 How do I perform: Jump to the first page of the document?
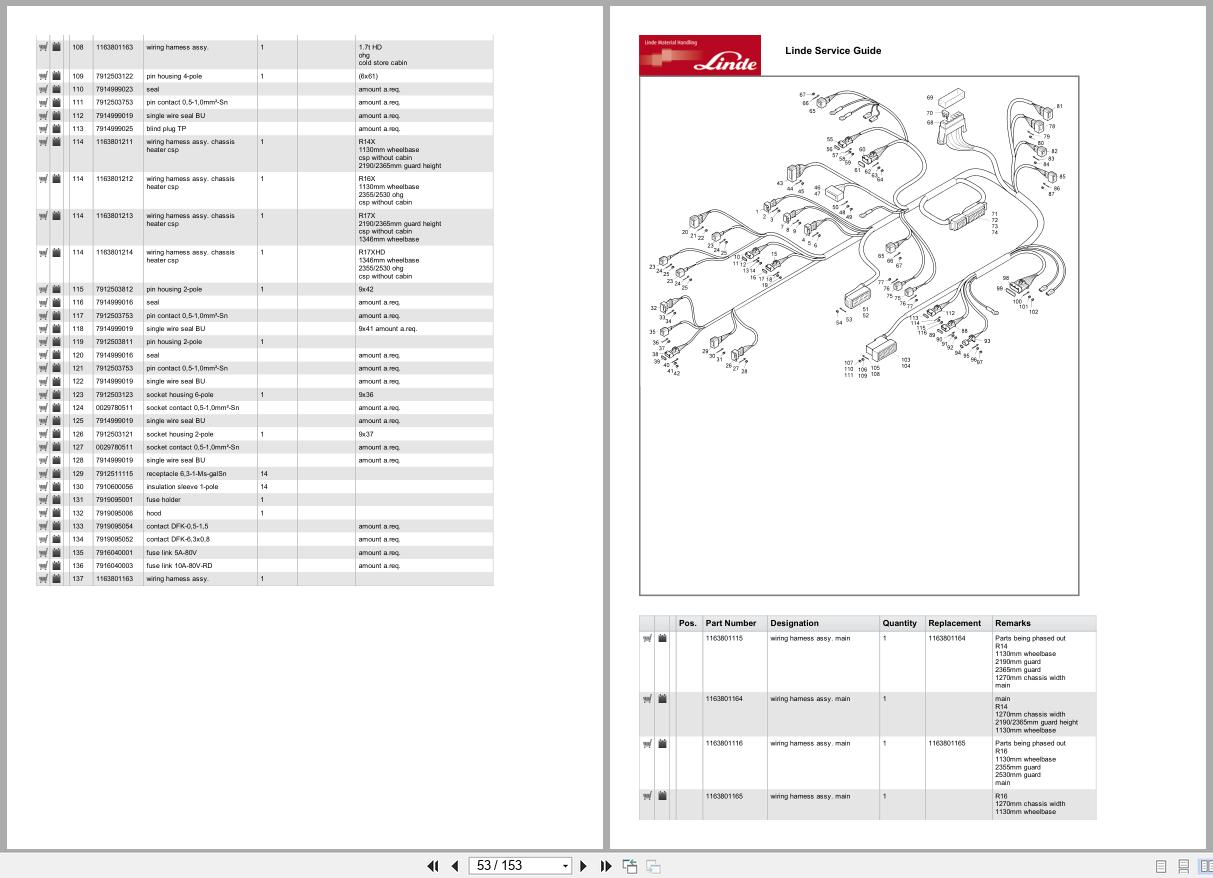(x=432, y=865)
